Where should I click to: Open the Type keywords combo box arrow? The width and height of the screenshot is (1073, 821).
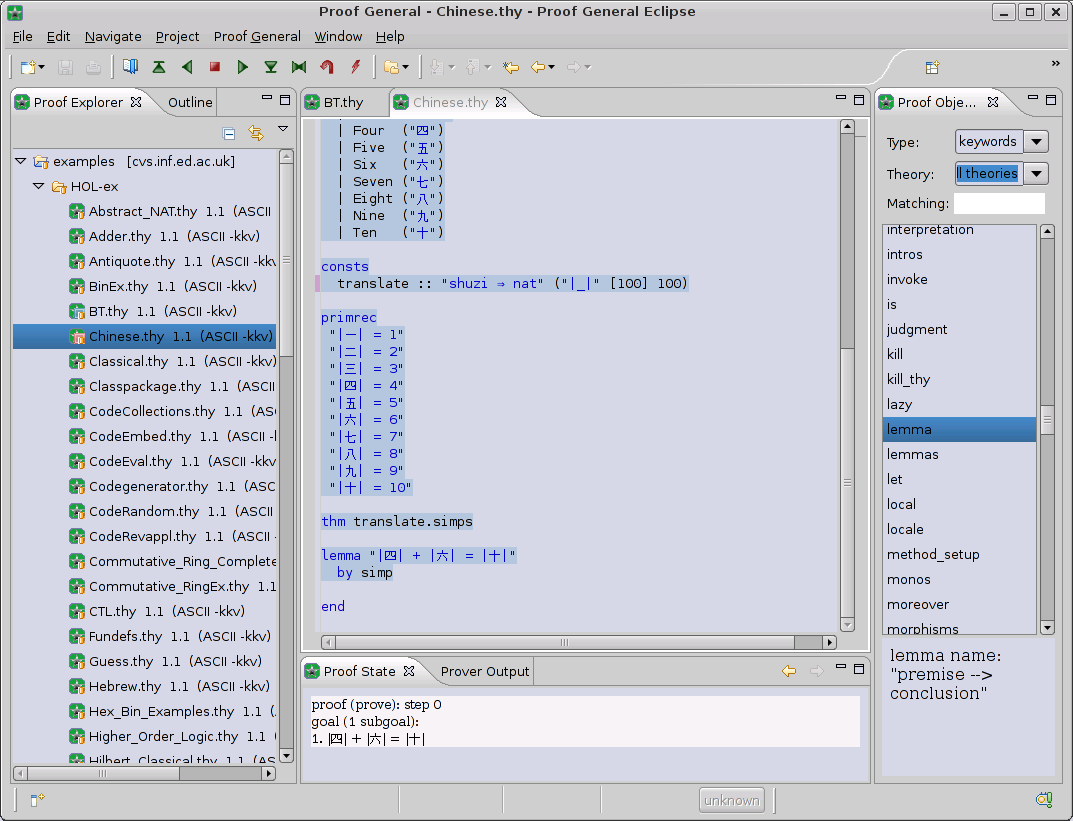[x=1037, y=142]
